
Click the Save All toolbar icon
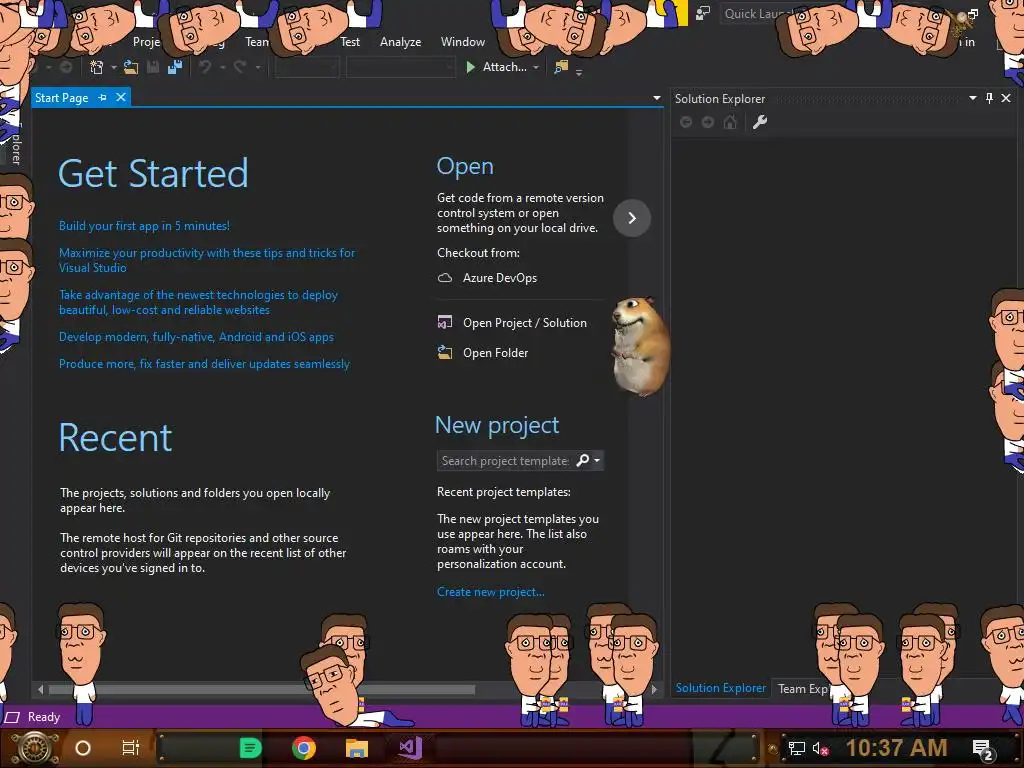(175, 67)
